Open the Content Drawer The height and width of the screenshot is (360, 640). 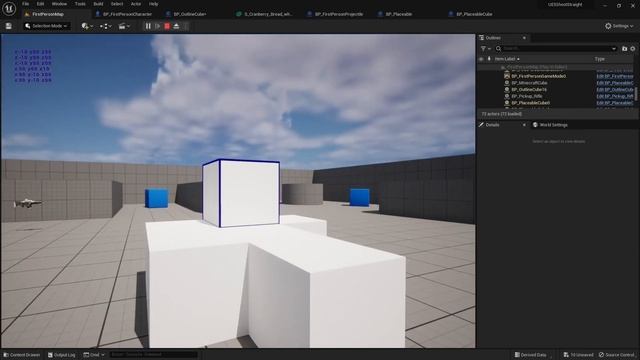pos(22,355)
